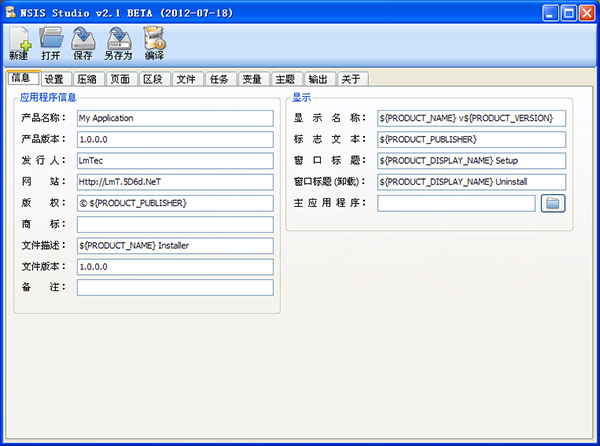Focus the 发行人 field containing LmTec
The image size is (600, 446).
pyautogui.click(x=175, y=161)
